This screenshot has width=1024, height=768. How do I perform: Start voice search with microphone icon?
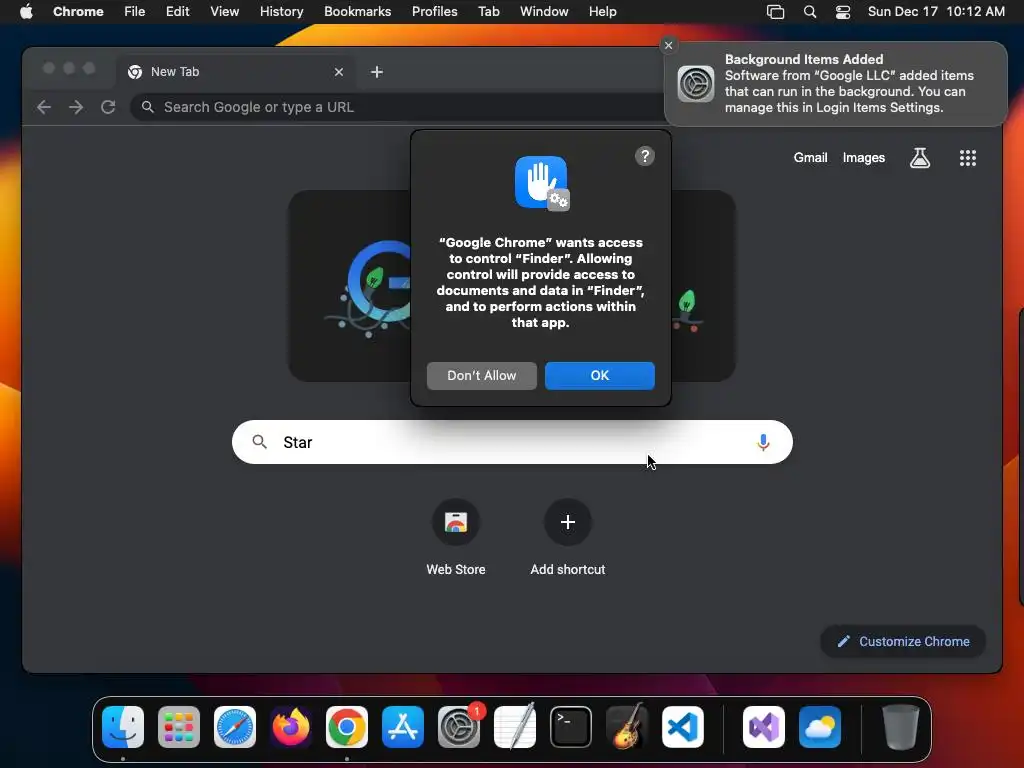[762, 442]
